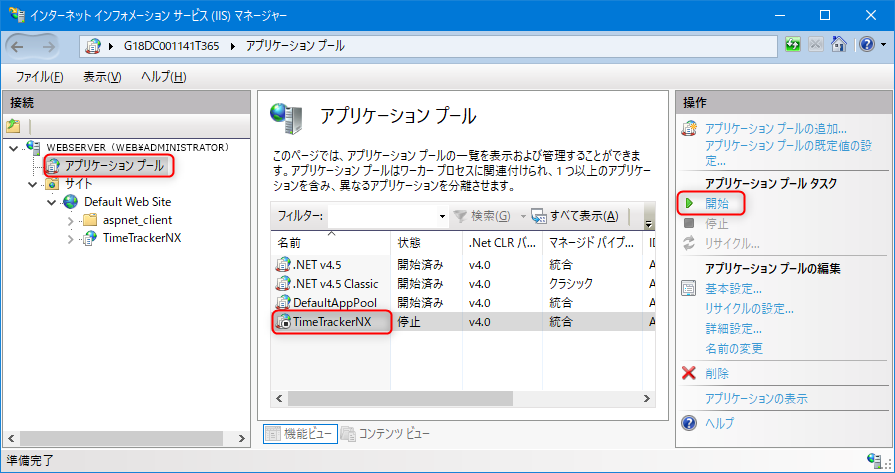Click アプリケーション プールの追加... link
The image size is (895, 473).
coord(776,128)
